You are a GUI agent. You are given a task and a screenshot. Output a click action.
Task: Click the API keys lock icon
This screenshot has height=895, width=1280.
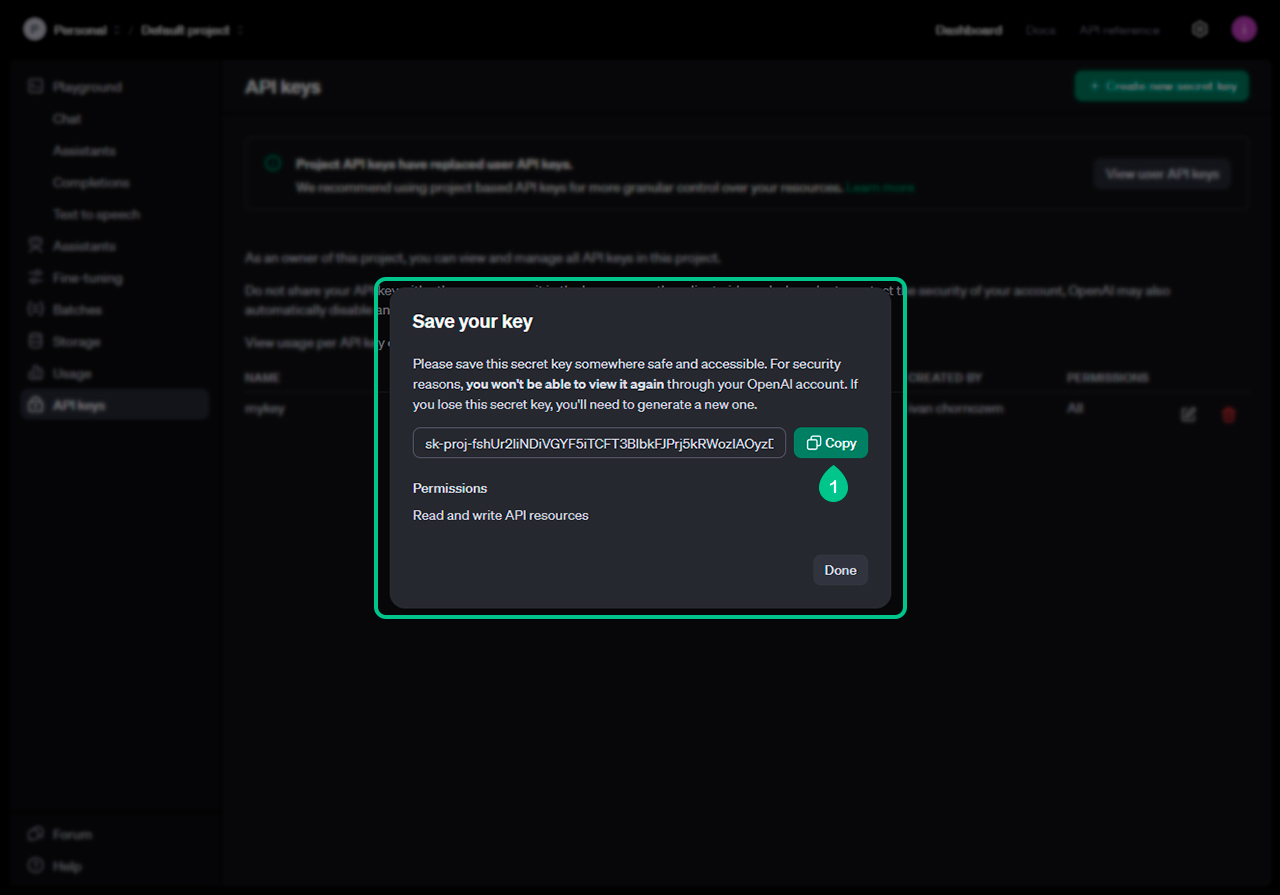coord(36,405)
